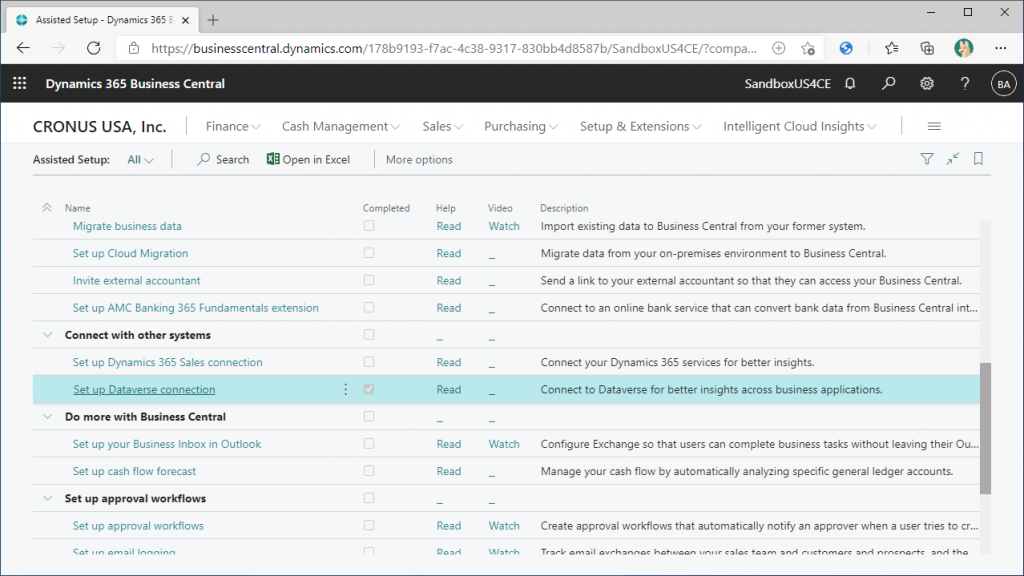Click Watch for Migrate business data
Image resolution: width=1024 pixels, height=576 pixels.
504,226
